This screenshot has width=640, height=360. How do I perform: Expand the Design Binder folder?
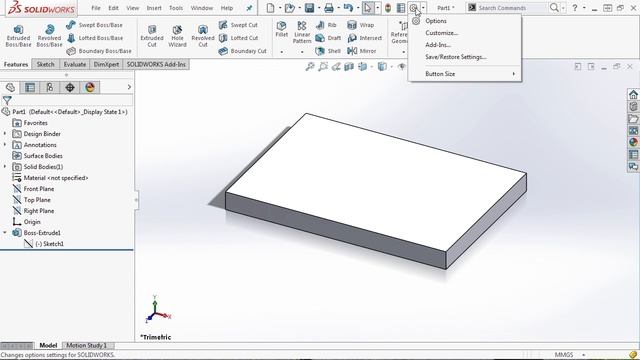(x=5, y=134)
